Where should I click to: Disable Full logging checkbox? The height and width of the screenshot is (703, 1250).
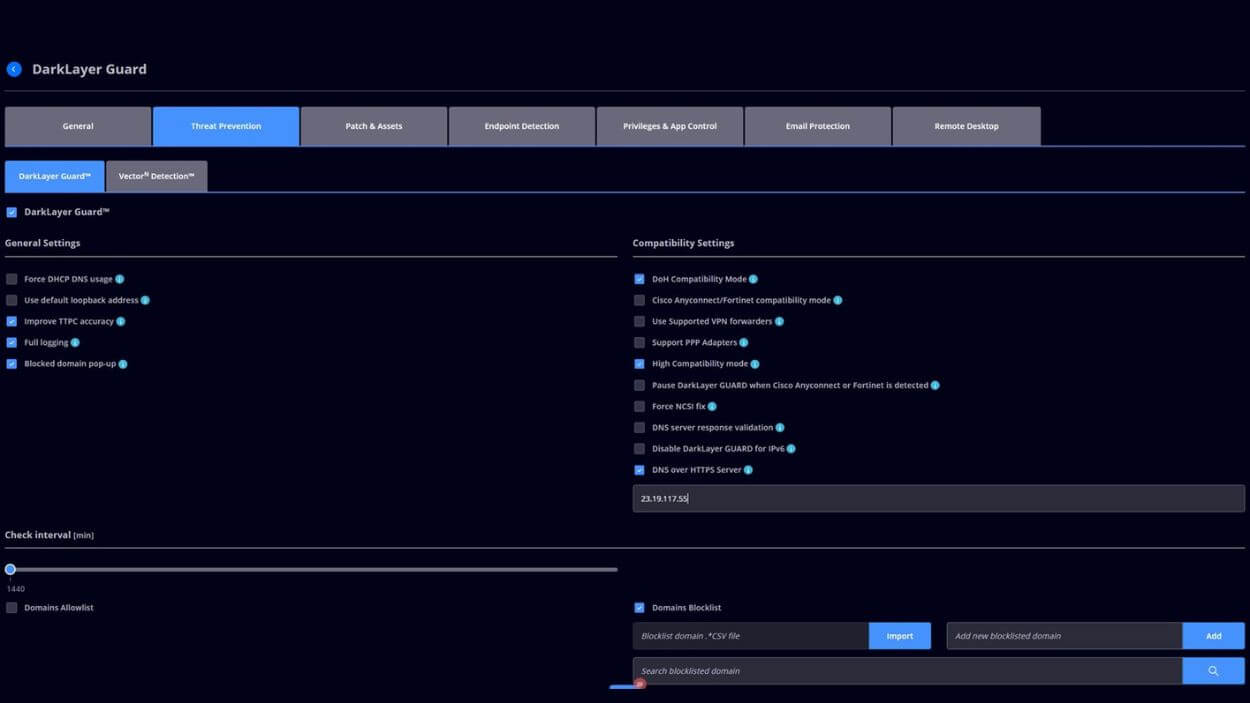pos(12,343)
